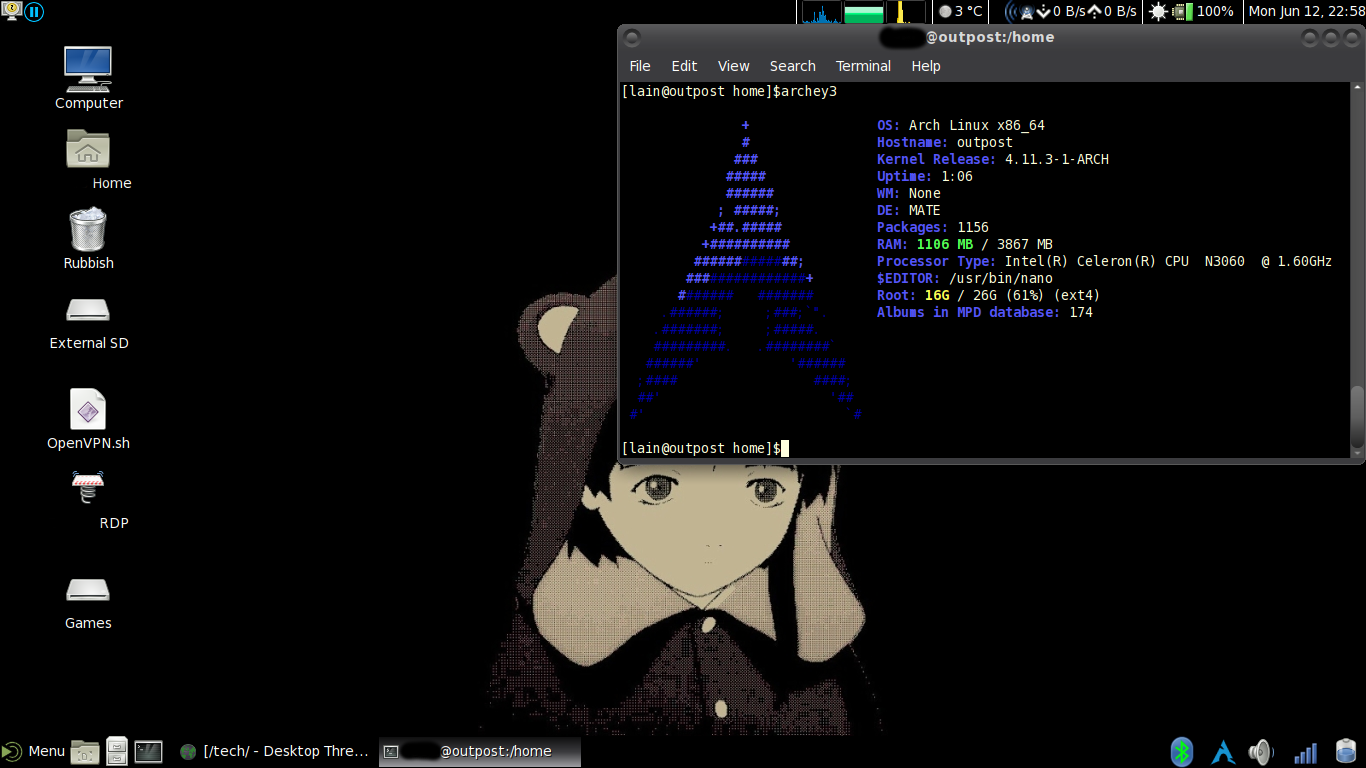
Task: Open the volume speaker tray icon
Action: point(1261,752)
